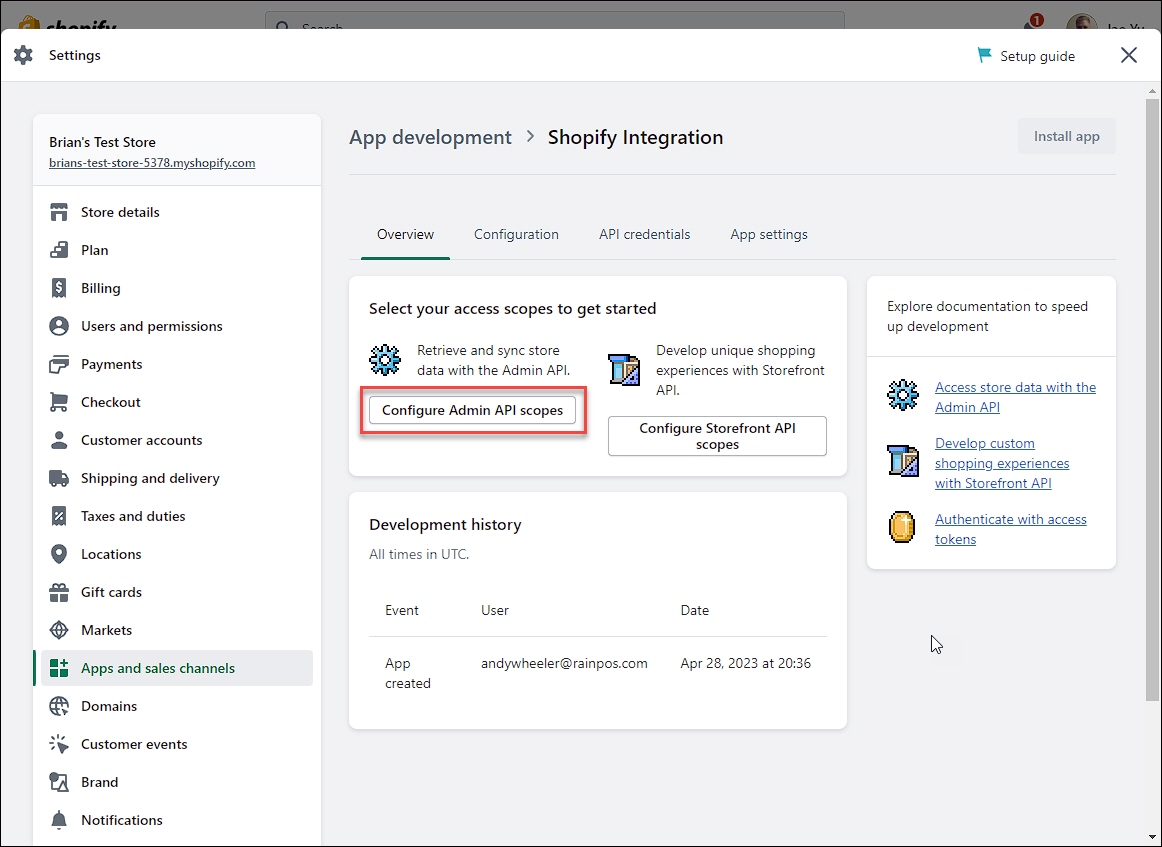The height and width of the screenshot is (847, 1162).
Task: Open the Configuration tab
Action: click(517, 234)
